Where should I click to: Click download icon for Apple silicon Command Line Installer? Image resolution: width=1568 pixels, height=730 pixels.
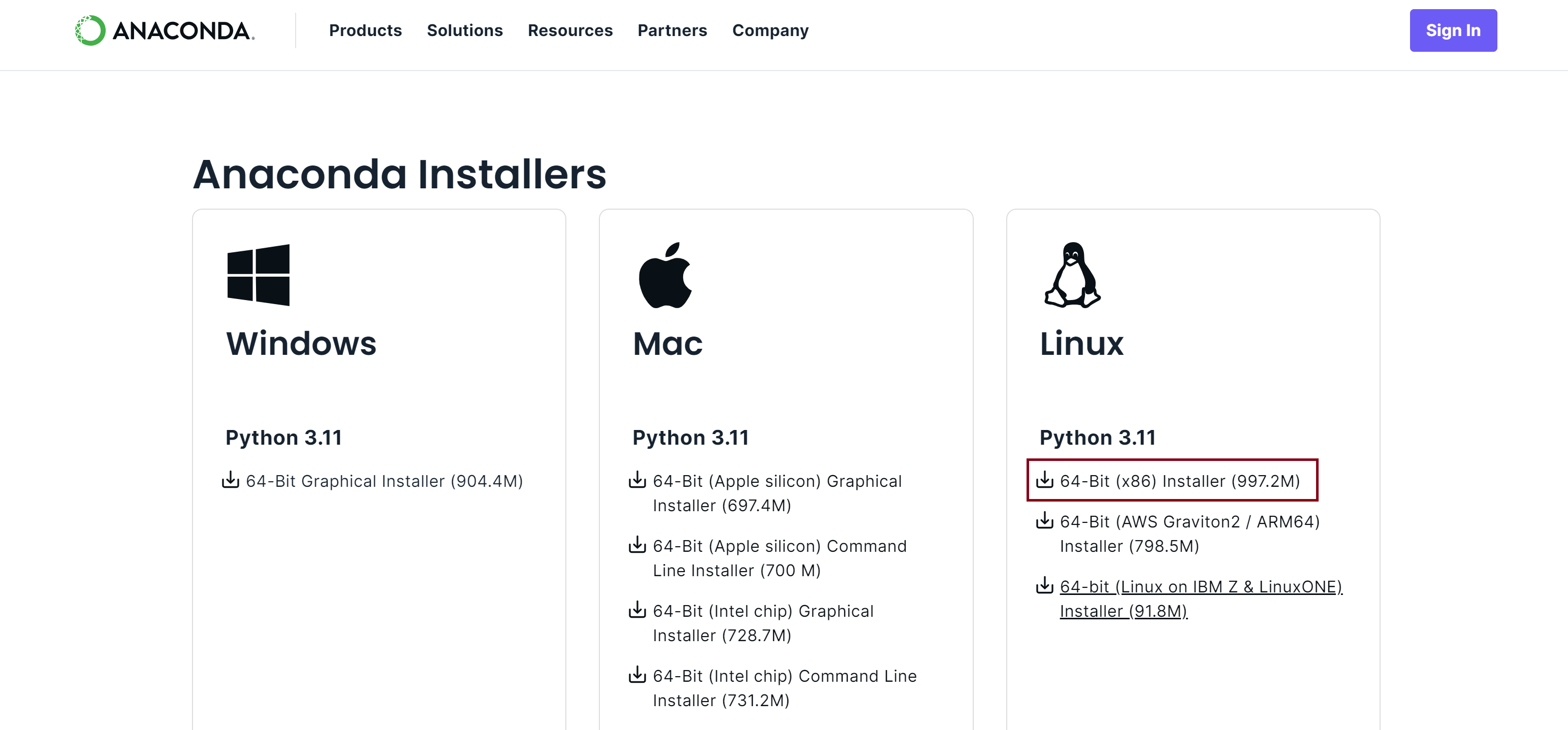tap(637, 545)
